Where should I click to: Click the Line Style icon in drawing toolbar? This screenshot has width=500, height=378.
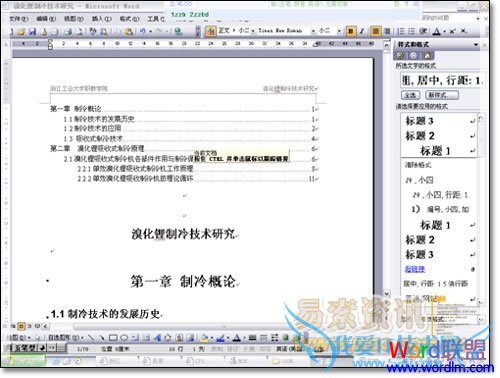tap(253, 338)
